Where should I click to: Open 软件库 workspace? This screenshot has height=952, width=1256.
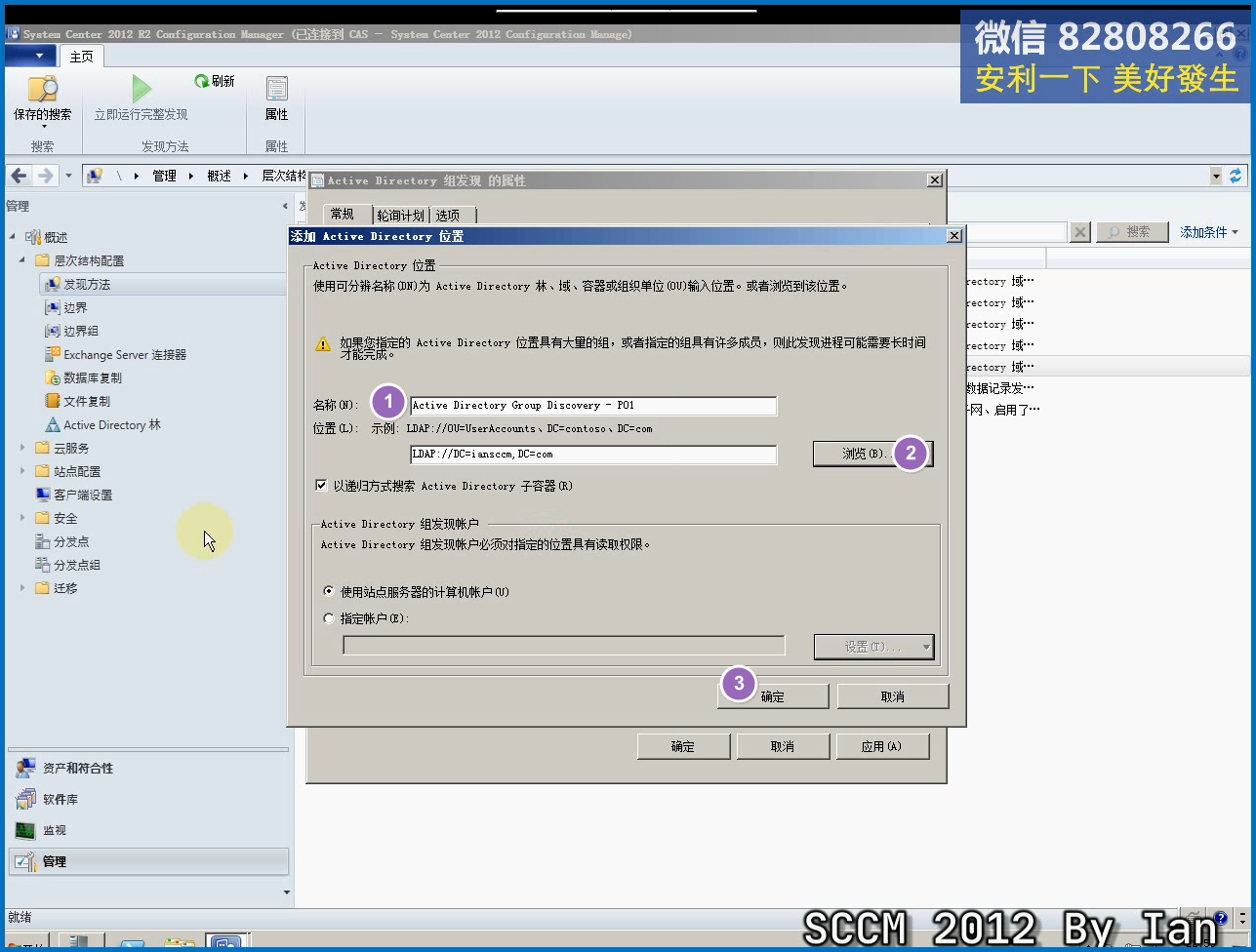click(149, 800)
